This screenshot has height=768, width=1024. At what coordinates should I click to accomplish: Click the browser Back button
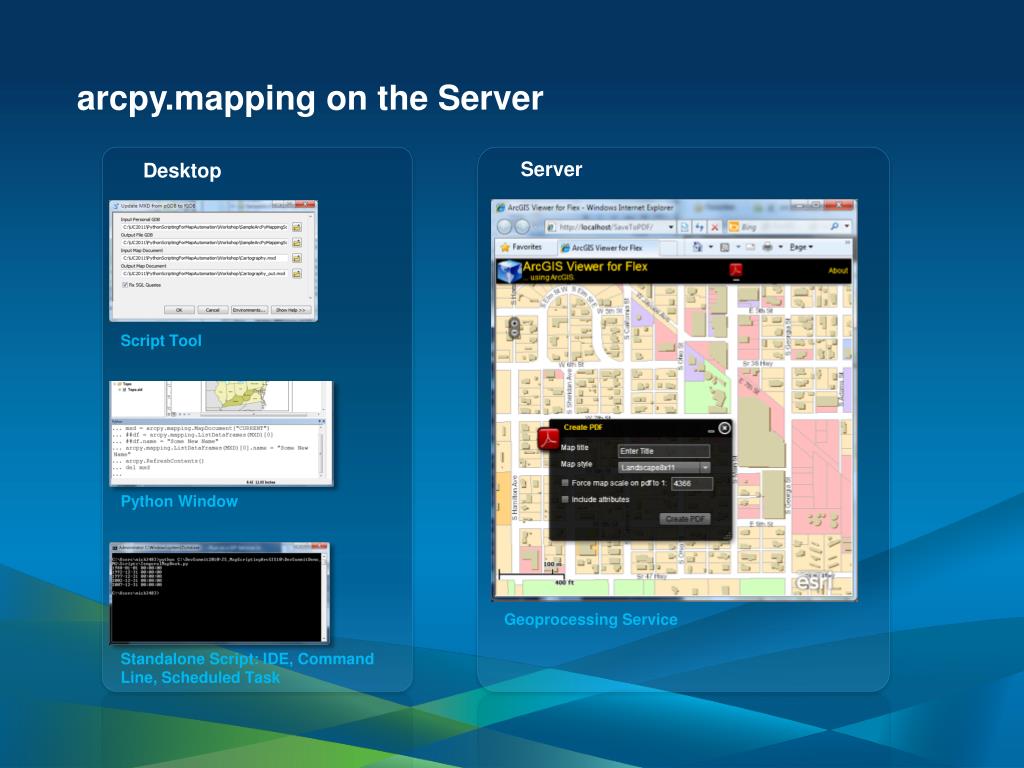pyautogui.click(x=504, y=227)
